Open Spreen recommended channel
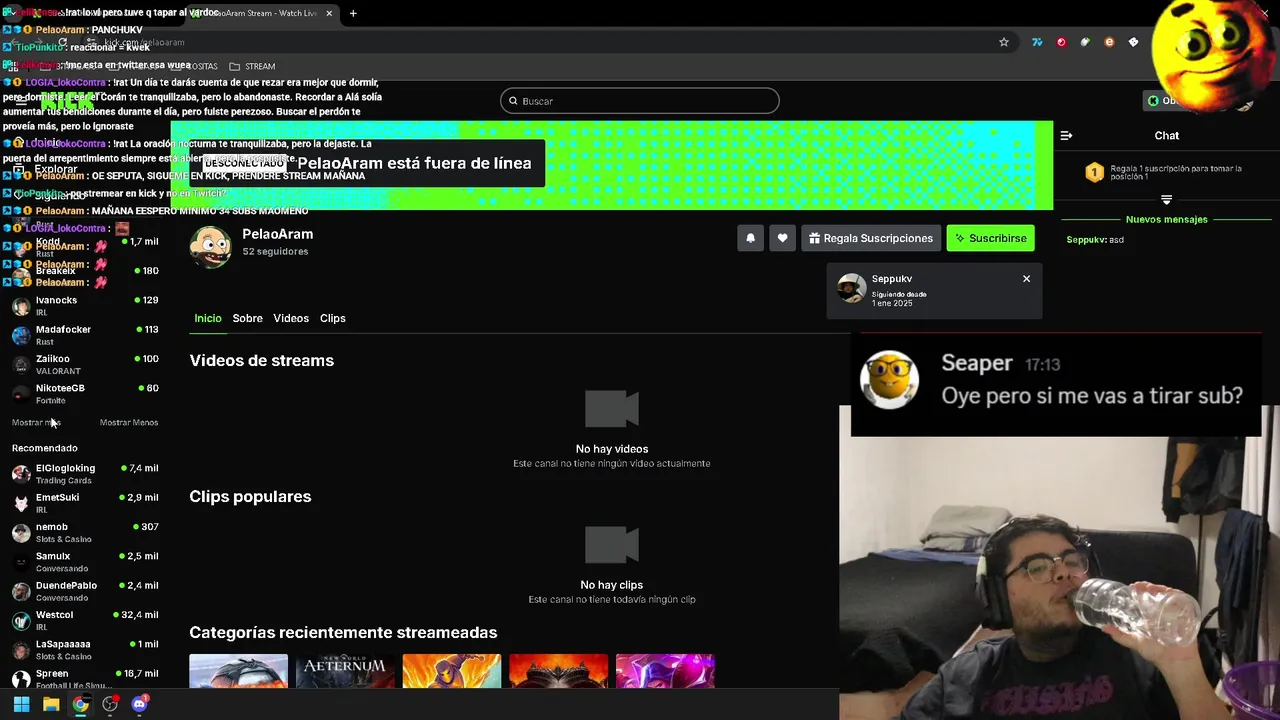The height and width of the screenshot is (720, 1280). [x=85, y=679]
